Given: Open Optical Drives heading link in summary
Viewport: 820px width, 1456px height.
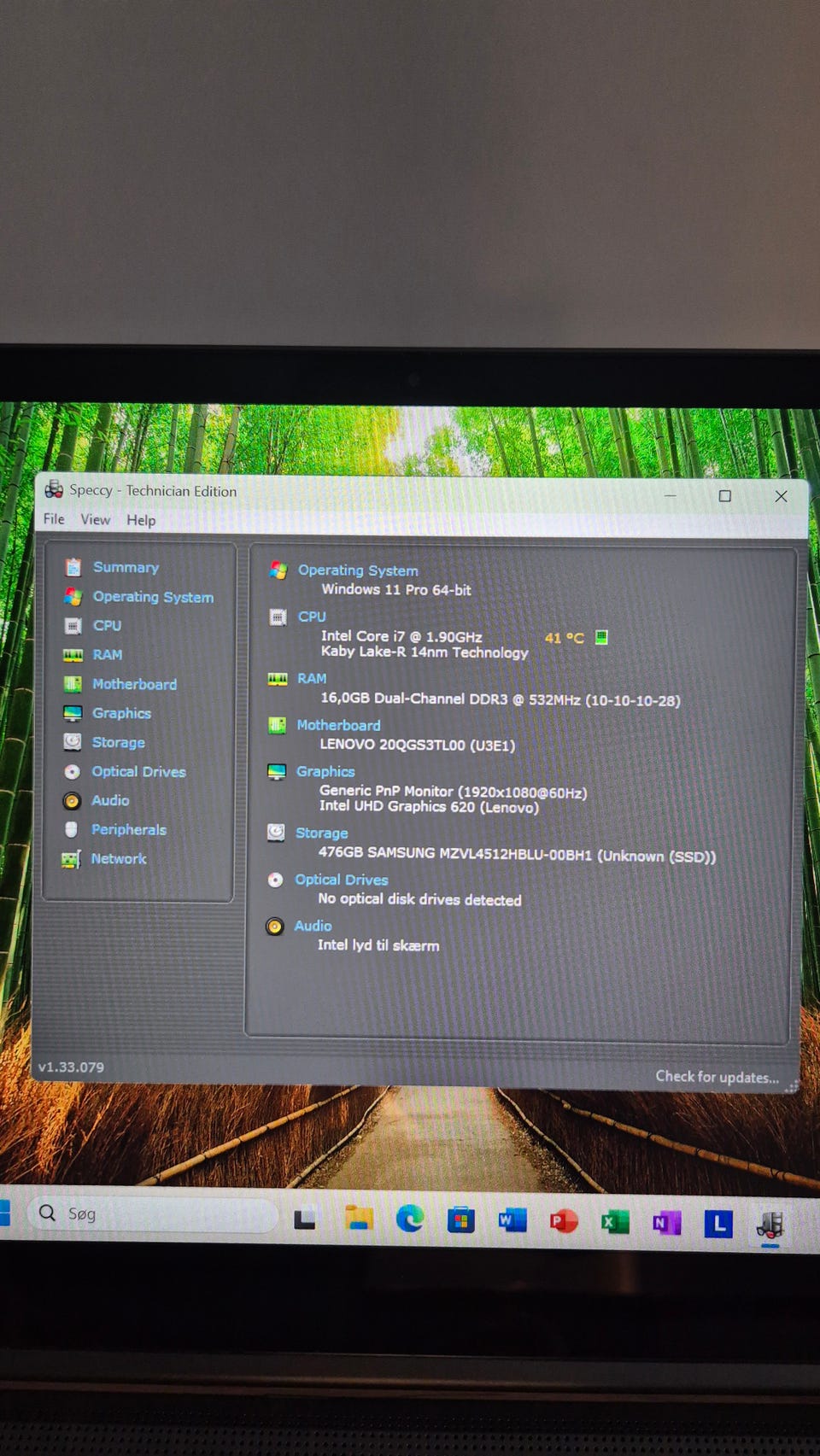Looking at the screenshot, I should (341, 880).
